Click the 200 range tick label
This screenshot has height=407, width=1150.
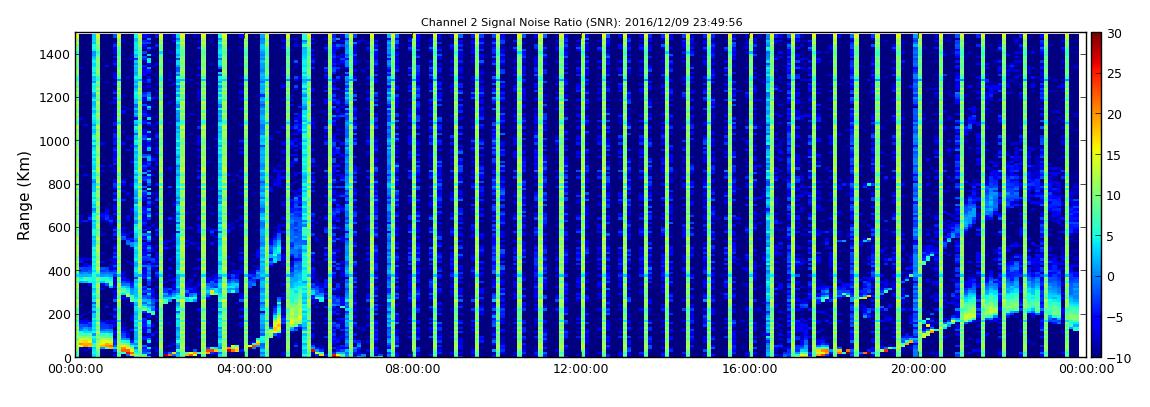pyautogui.click(x=59, y=315)
